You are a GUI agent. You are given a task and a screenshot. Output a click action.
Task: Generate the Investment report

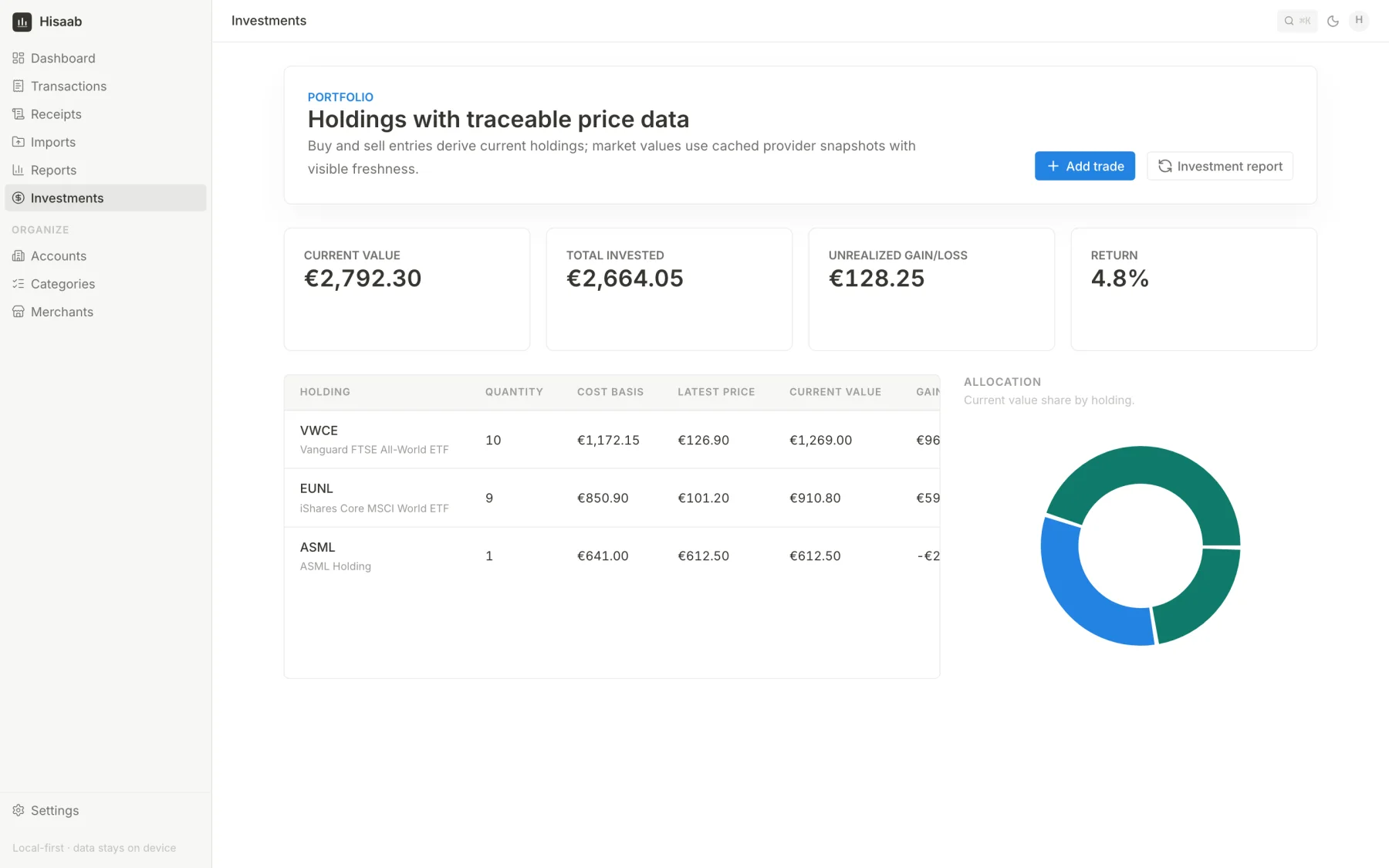[x=1219, y=166]
